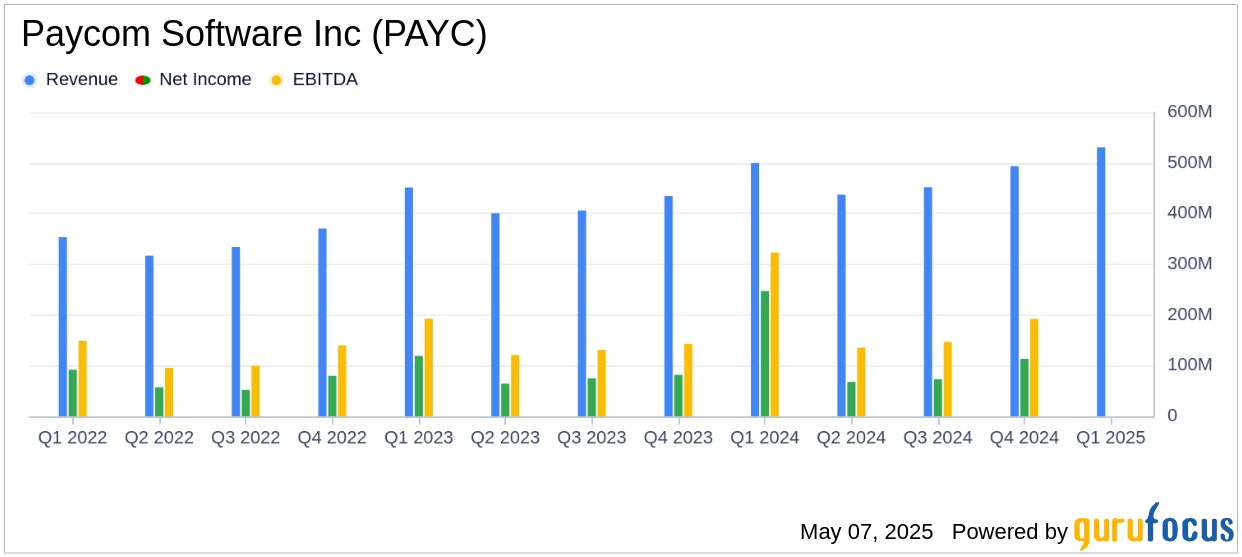Click the Q4 2022 axis label
Image resolution: width=1242 pixels, height=557 pixels.
coord(332,438)
